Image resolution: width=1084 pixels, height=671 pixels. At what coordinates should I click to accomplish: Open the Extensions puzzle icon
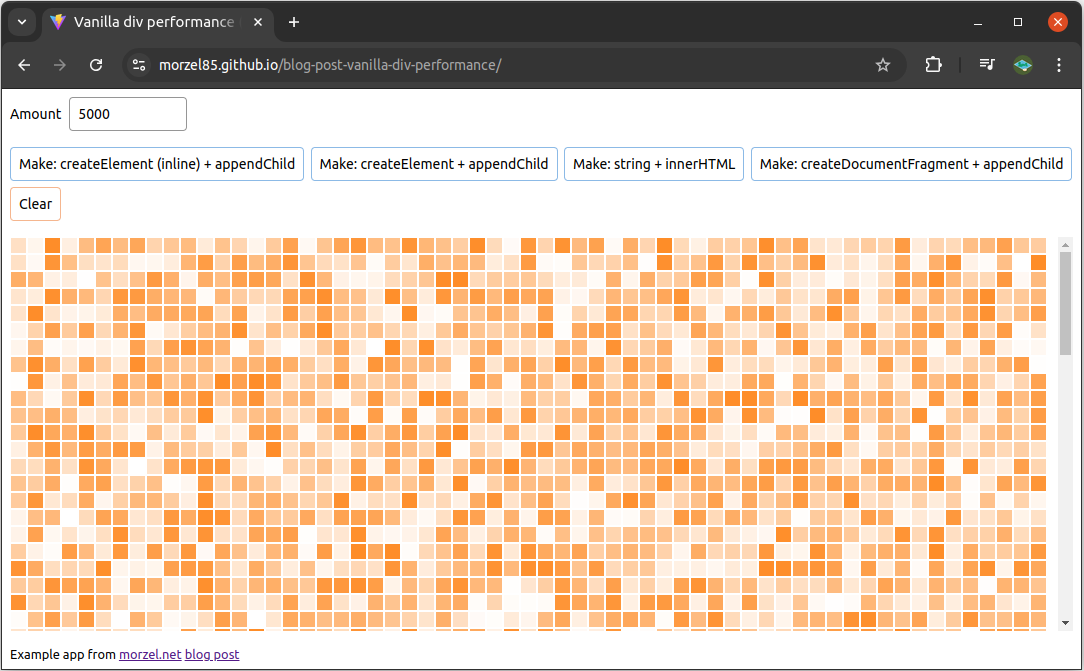click(x=933, y=65)
